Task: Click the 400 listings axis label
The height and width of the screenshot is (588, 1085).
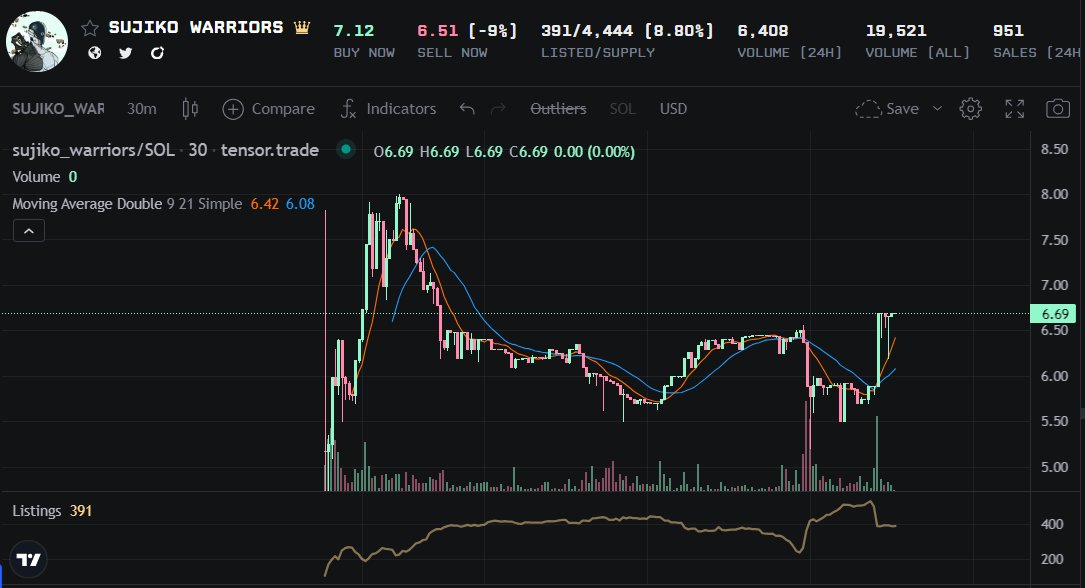Action: click(1052, 524)
